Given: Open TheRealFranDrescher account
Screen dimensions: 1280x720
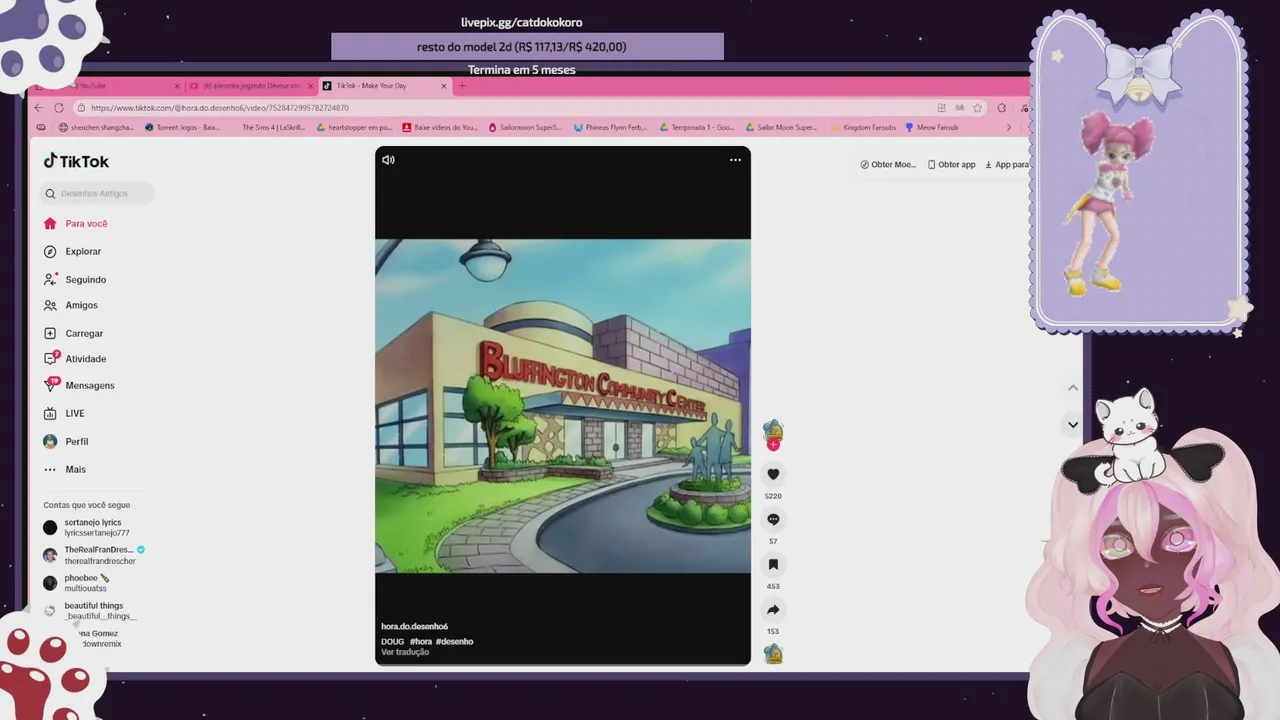Looking at the screenshot, I should (x=94, y=556).
